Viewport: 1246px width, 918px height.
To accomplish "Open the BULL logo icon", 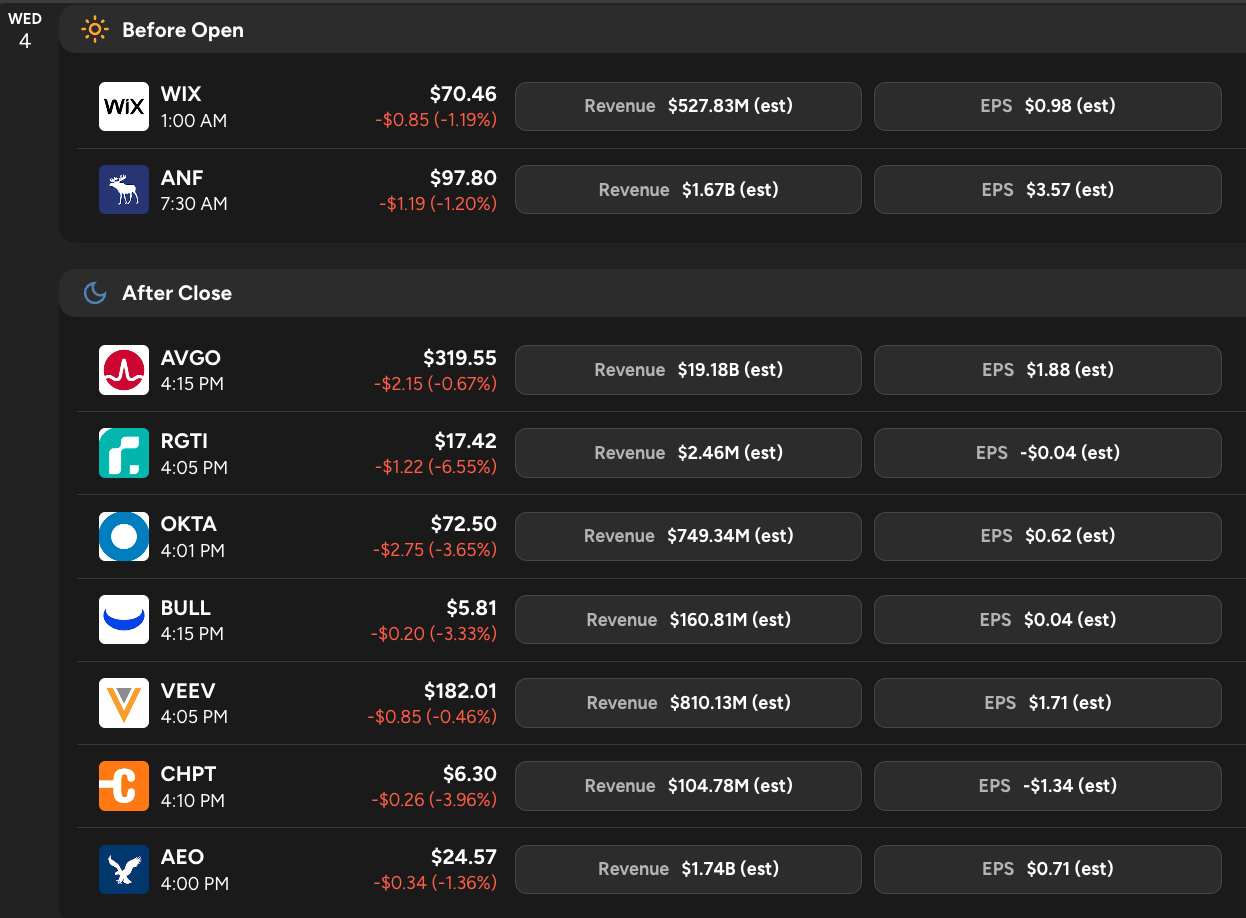I will point(124,620).
